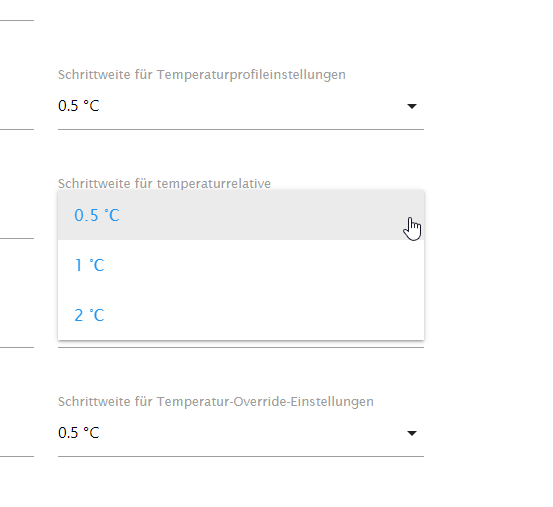Expand the Temperatur-Override-Einstellungen dropdown arrow
Image resolution: width=553 pixels, height=507 pixels.
[412, 433]
